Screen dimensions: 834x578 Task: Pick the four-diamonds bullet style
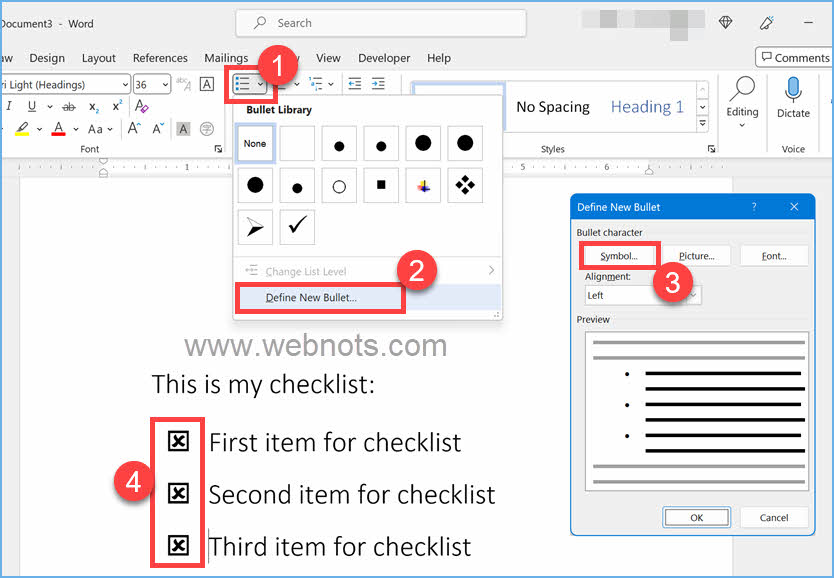pyautogui.click(x=465, y=186)
